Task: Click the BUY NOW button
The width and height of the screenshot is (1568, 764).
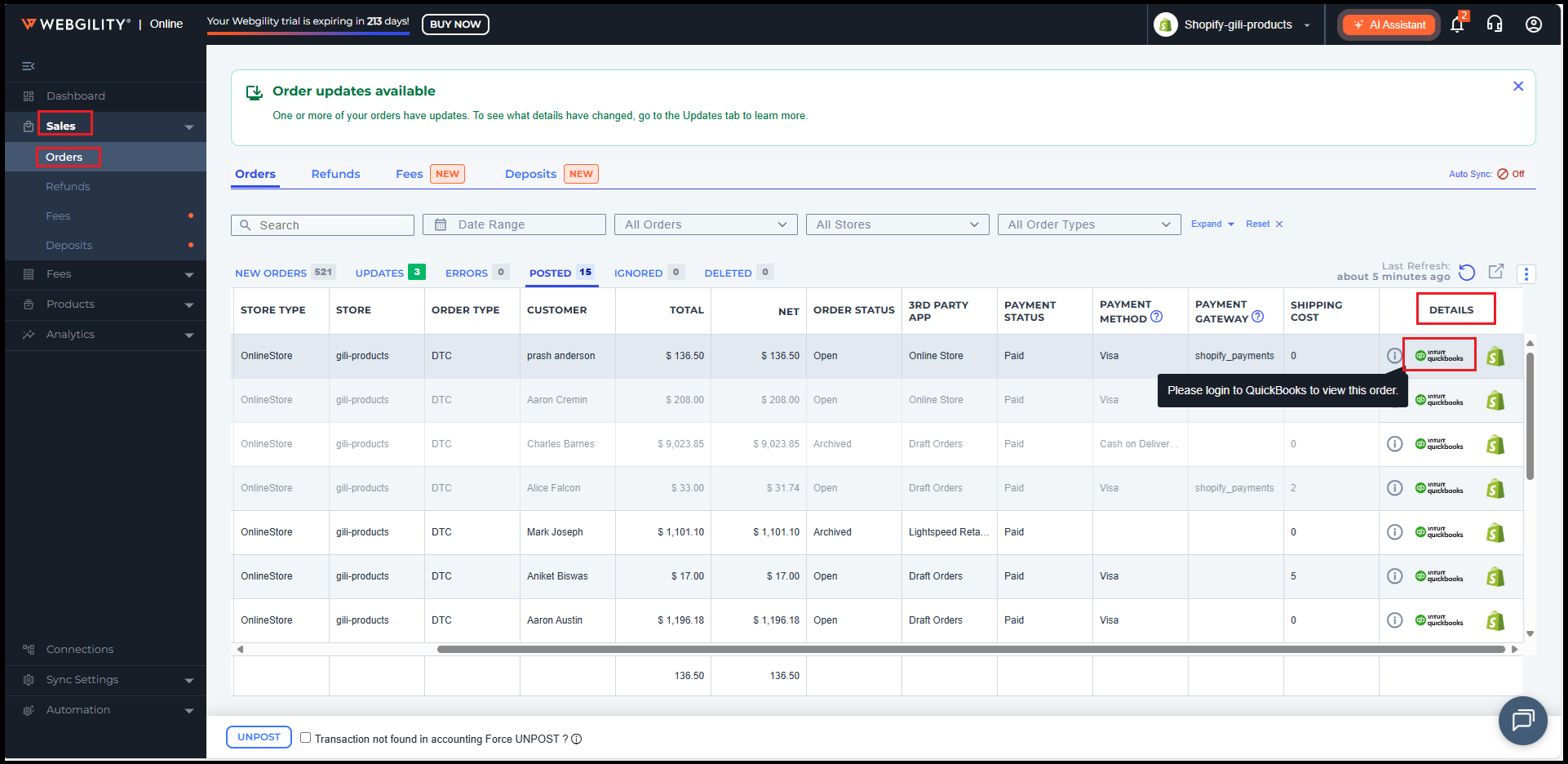Action: tap(455, 24)
